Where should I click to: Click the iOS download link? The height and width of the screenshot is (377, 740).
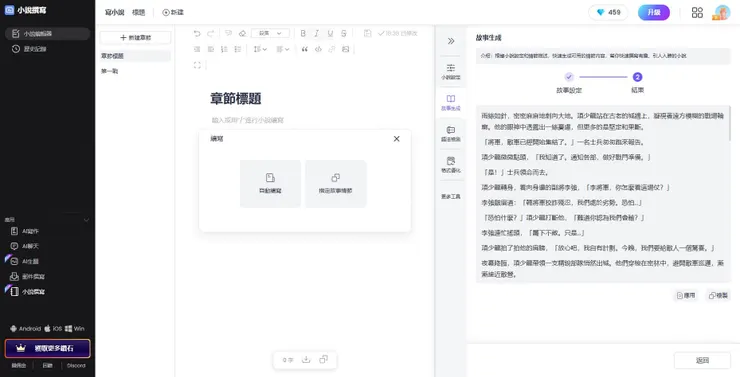(x=53, y=328)
